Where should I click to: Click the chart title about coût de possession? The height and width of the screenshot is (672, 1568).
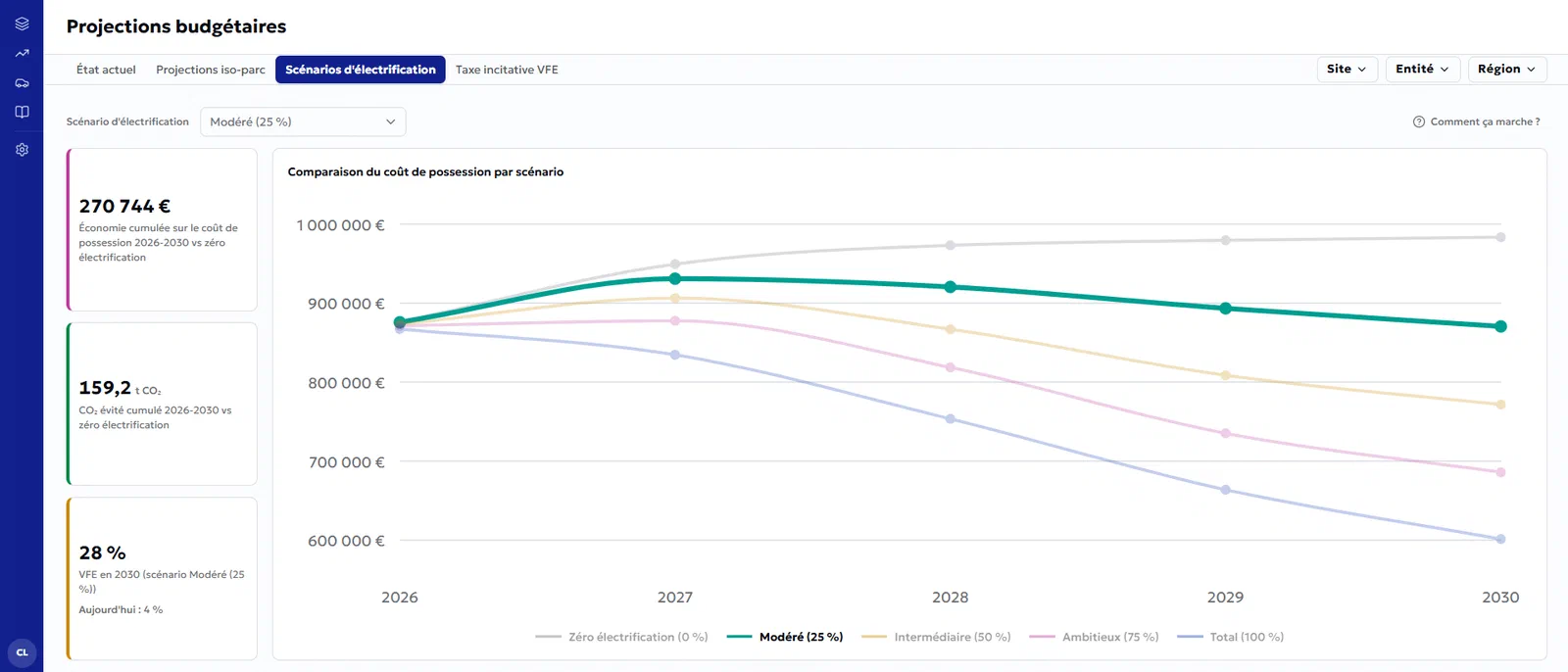point(425,171)
